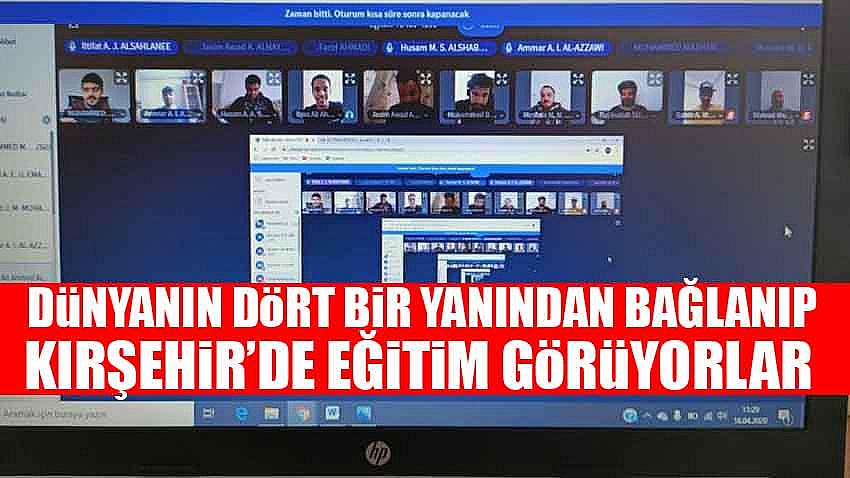Open Microsoft Word from the taskbar

[332, 414]
